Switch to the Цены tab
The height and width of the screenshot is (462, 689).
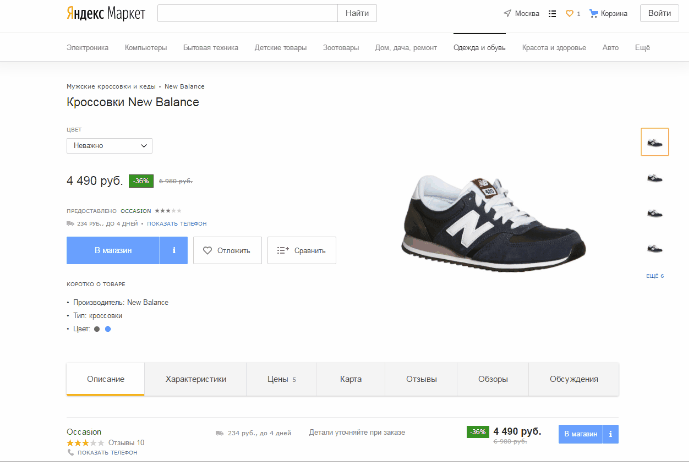[281, 379]
